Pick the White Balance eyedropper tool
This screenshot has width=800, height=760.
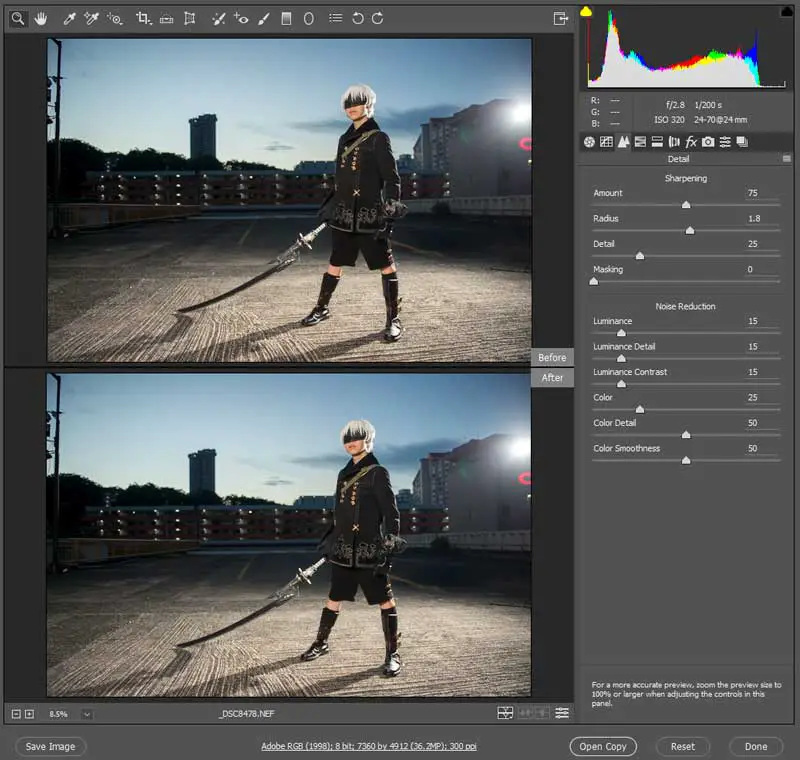click(69, 19)
